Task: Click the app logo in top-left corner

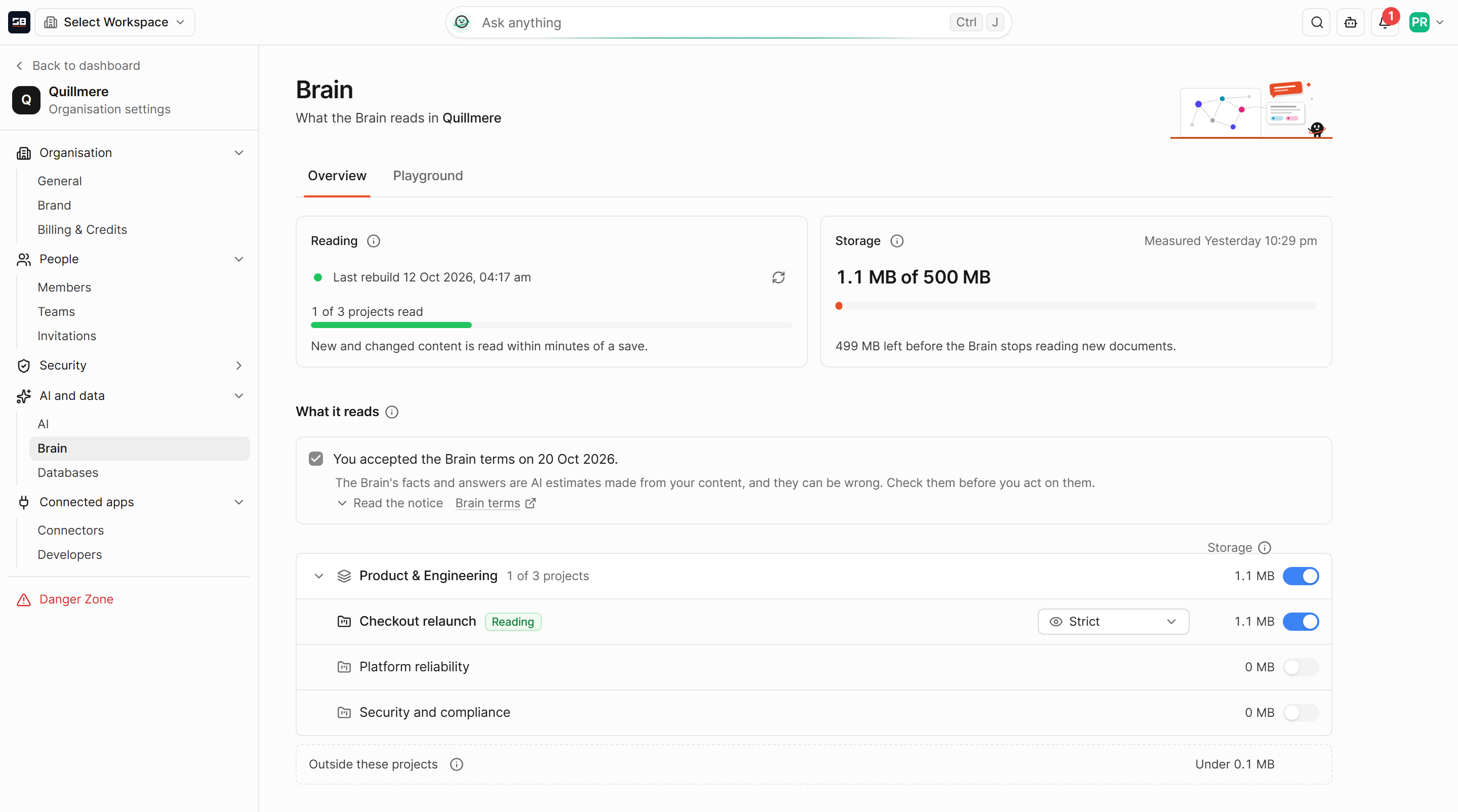Action: click(x=19, y=22)
